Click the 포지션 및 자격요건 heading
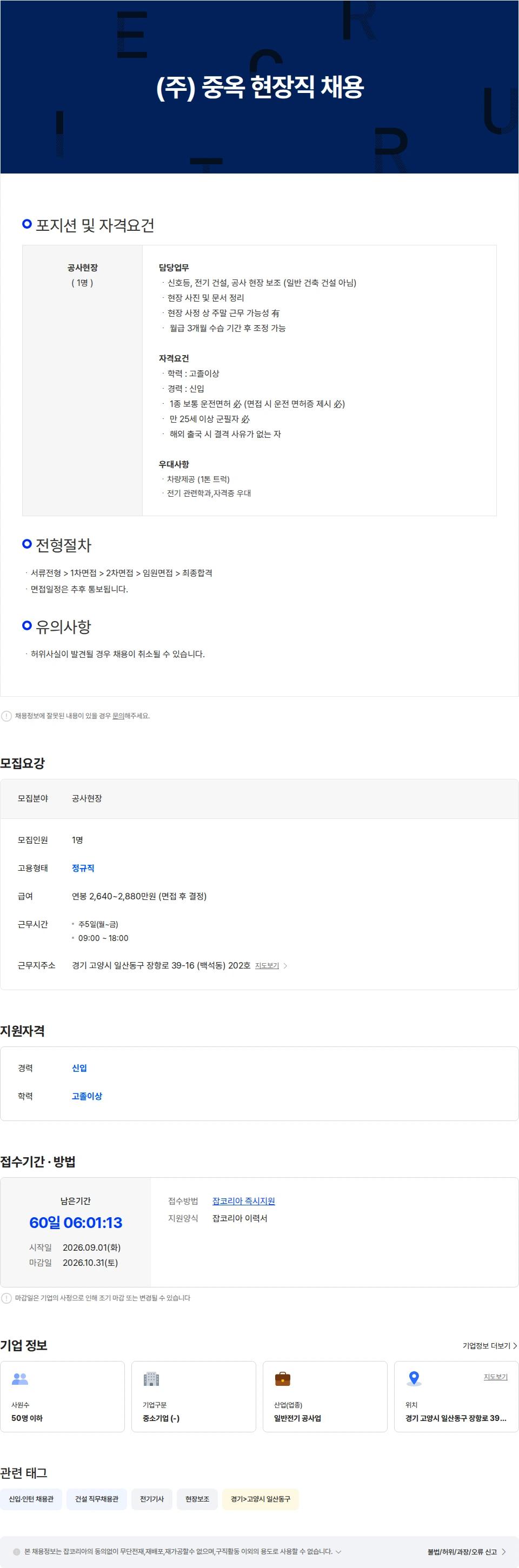 pyautogui.click(x=95, y=225)
